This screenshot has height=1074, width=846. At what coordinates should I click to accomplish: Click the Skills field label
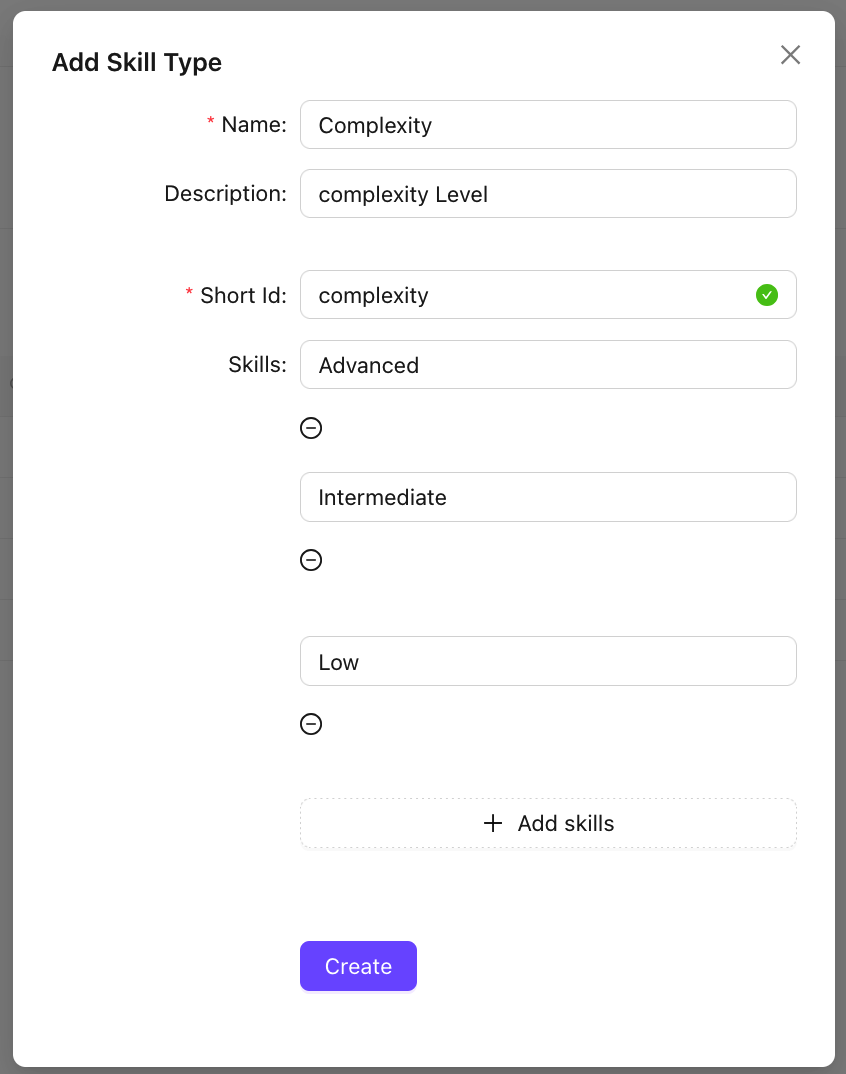[x=257, y=365]
